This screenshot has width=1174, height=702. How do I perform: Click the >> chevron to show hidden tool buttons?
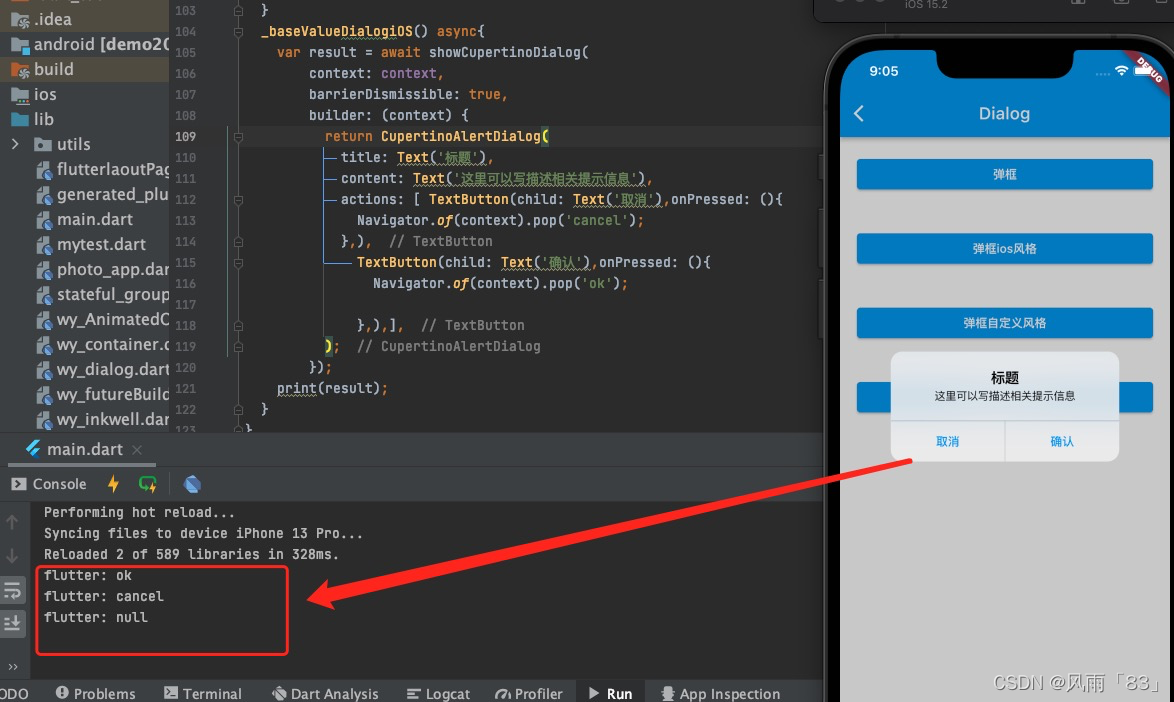14,668
